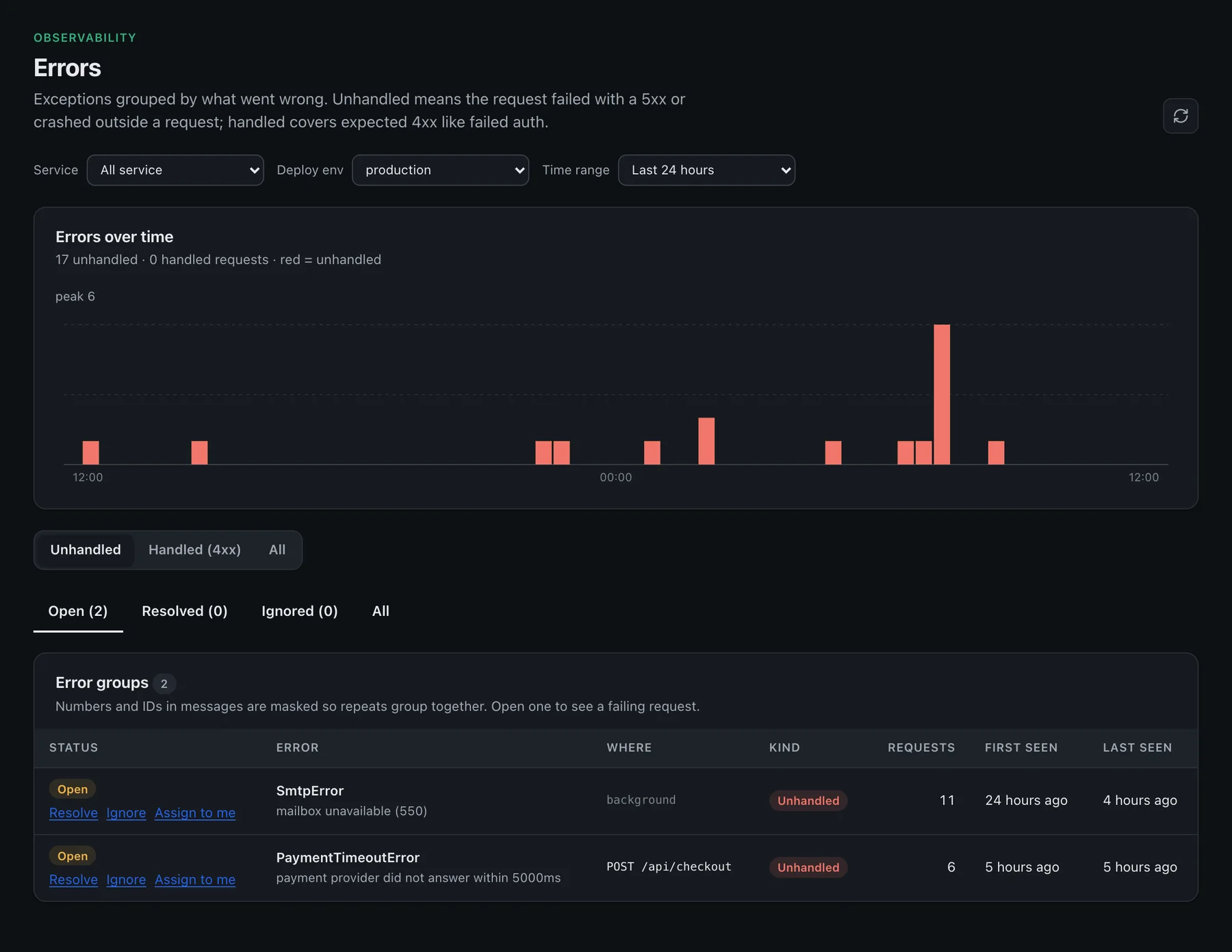1232x952 pixels.
Task: Click the WHERE column header
Action: tap(629, 747)
